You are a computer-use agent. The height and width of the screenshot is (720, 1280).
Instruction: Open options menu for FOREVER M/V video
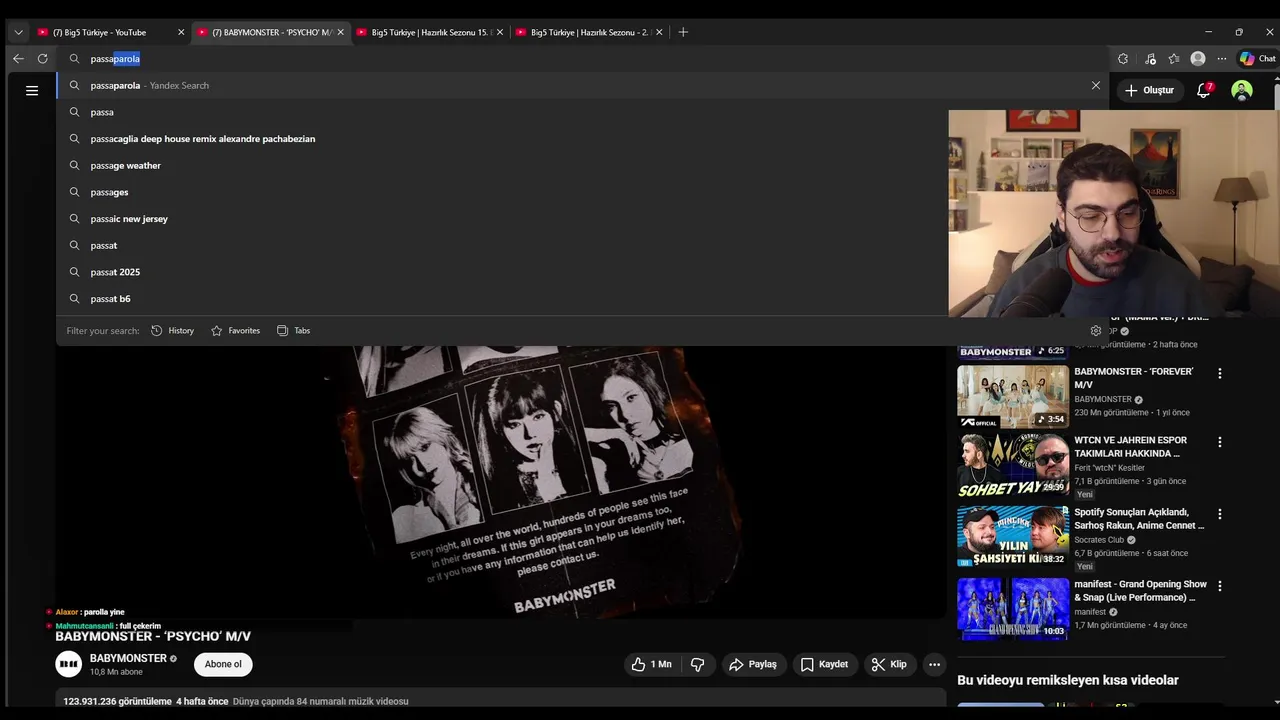1219,374
